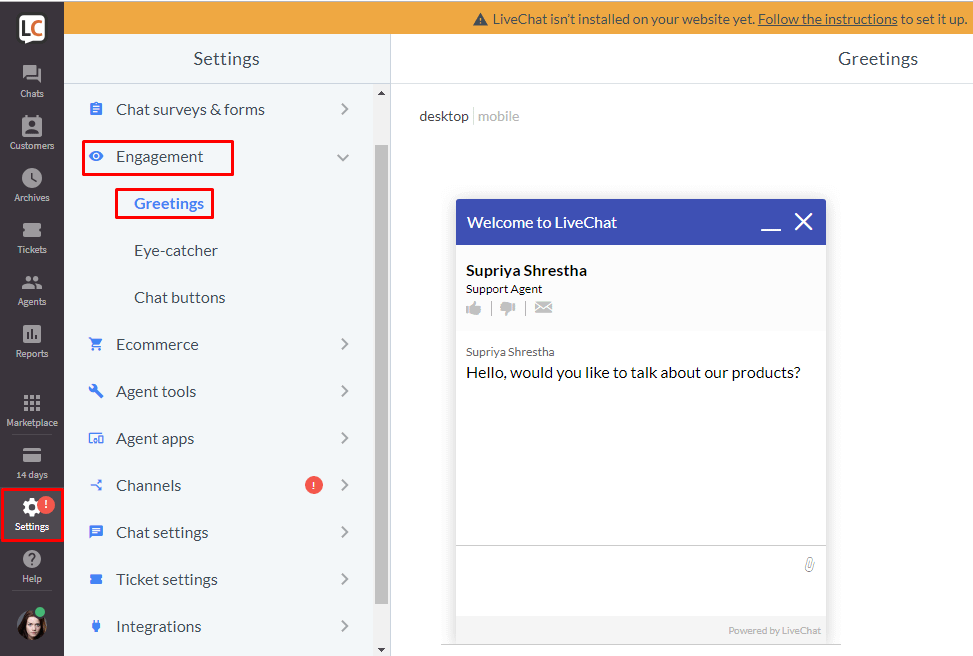Click the Channels red alert badge
The width and height of the screenshot is (973, 656).
coord(314,485)
